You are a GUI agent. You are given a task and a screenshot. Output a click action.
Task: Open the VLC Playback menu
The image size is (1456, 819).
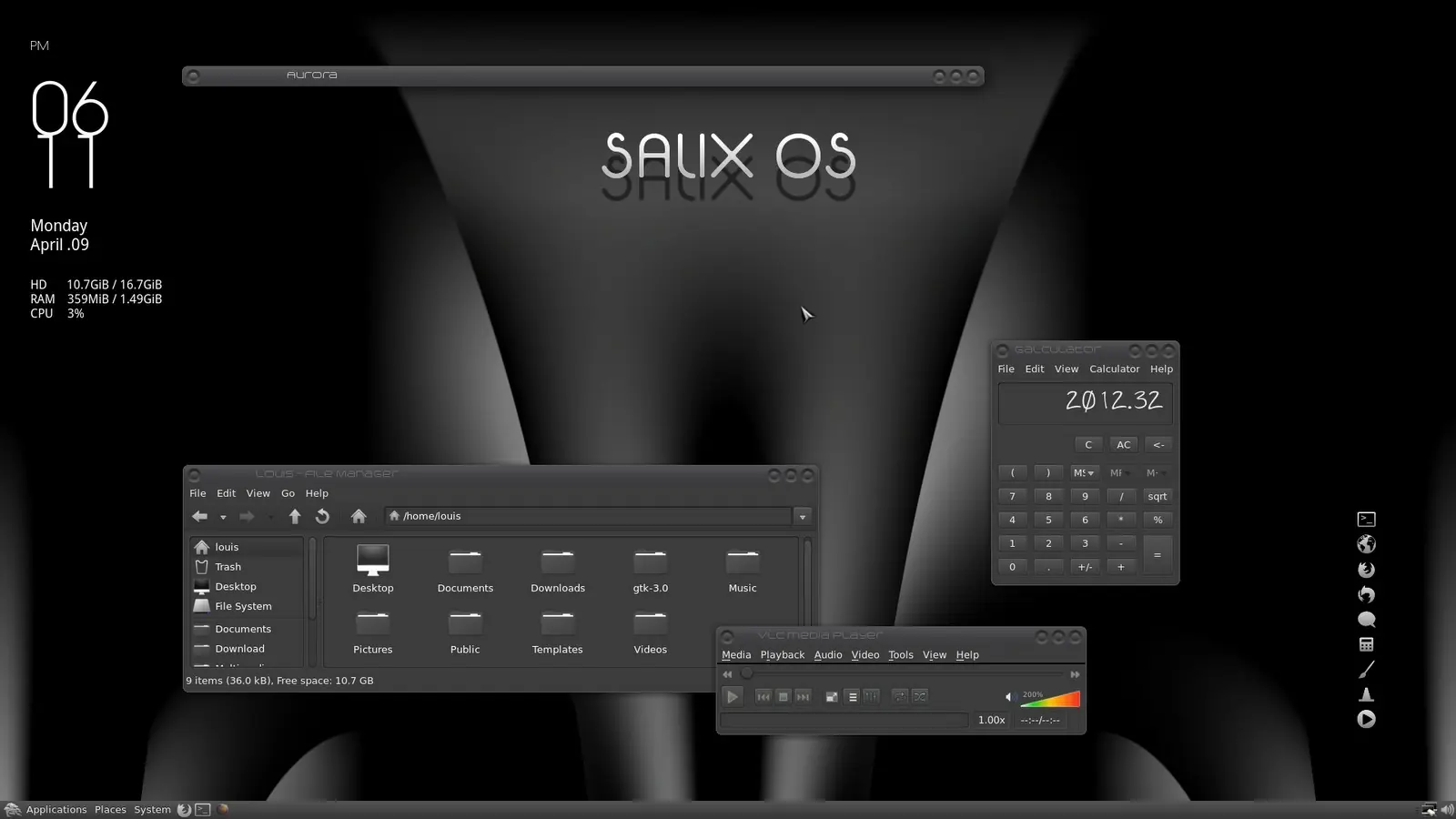(x=783, y=655)
